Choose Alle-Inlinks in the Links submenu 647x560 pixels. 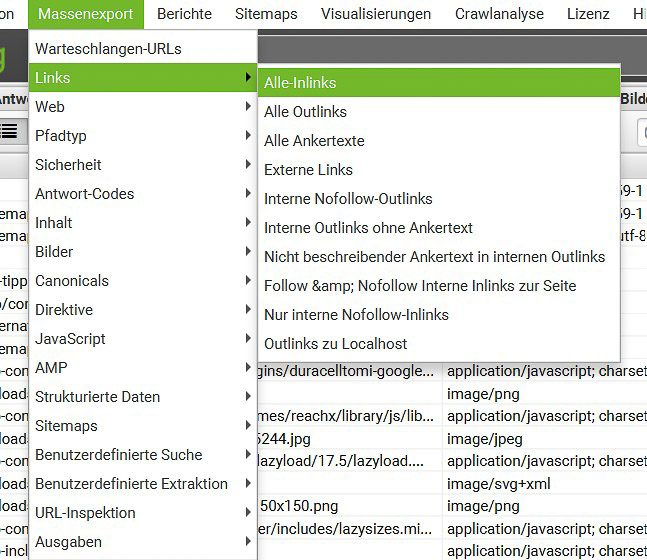click(x=300, y=83)
